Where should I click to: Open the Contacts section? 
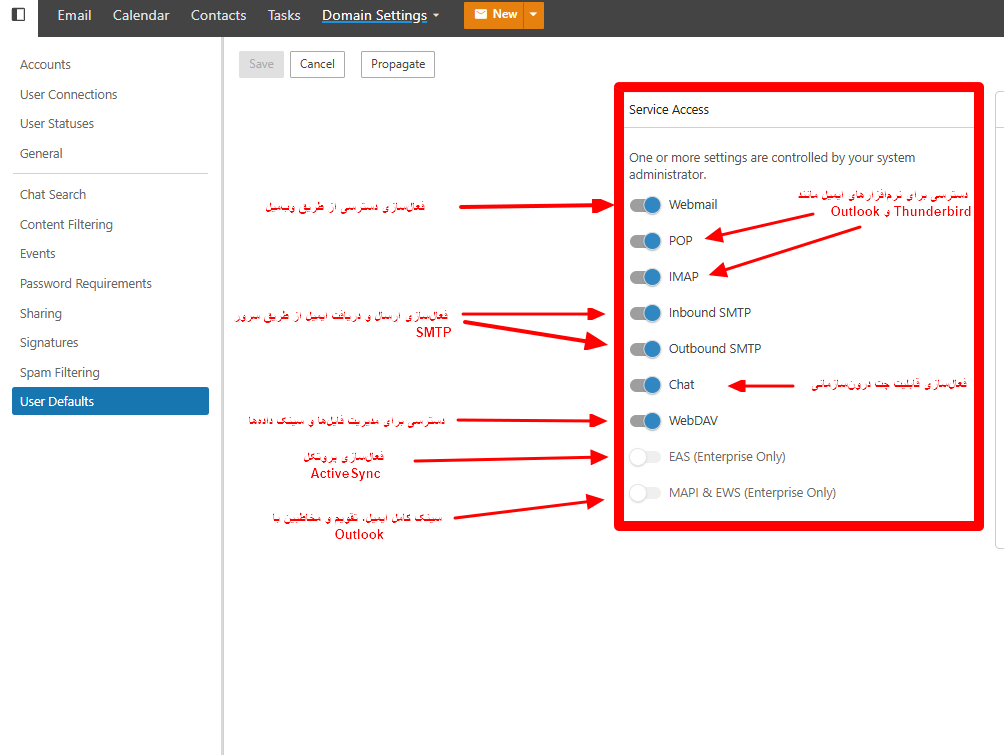tap(218, 15)
